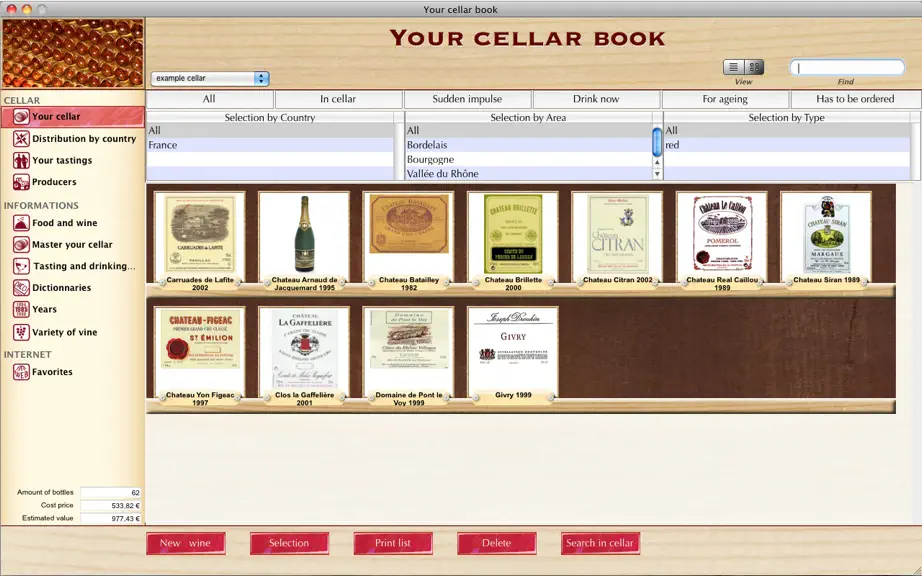Click the Dictionnaries icon
The width and height of the screenshot is (922, 576).
coord(21,288)
